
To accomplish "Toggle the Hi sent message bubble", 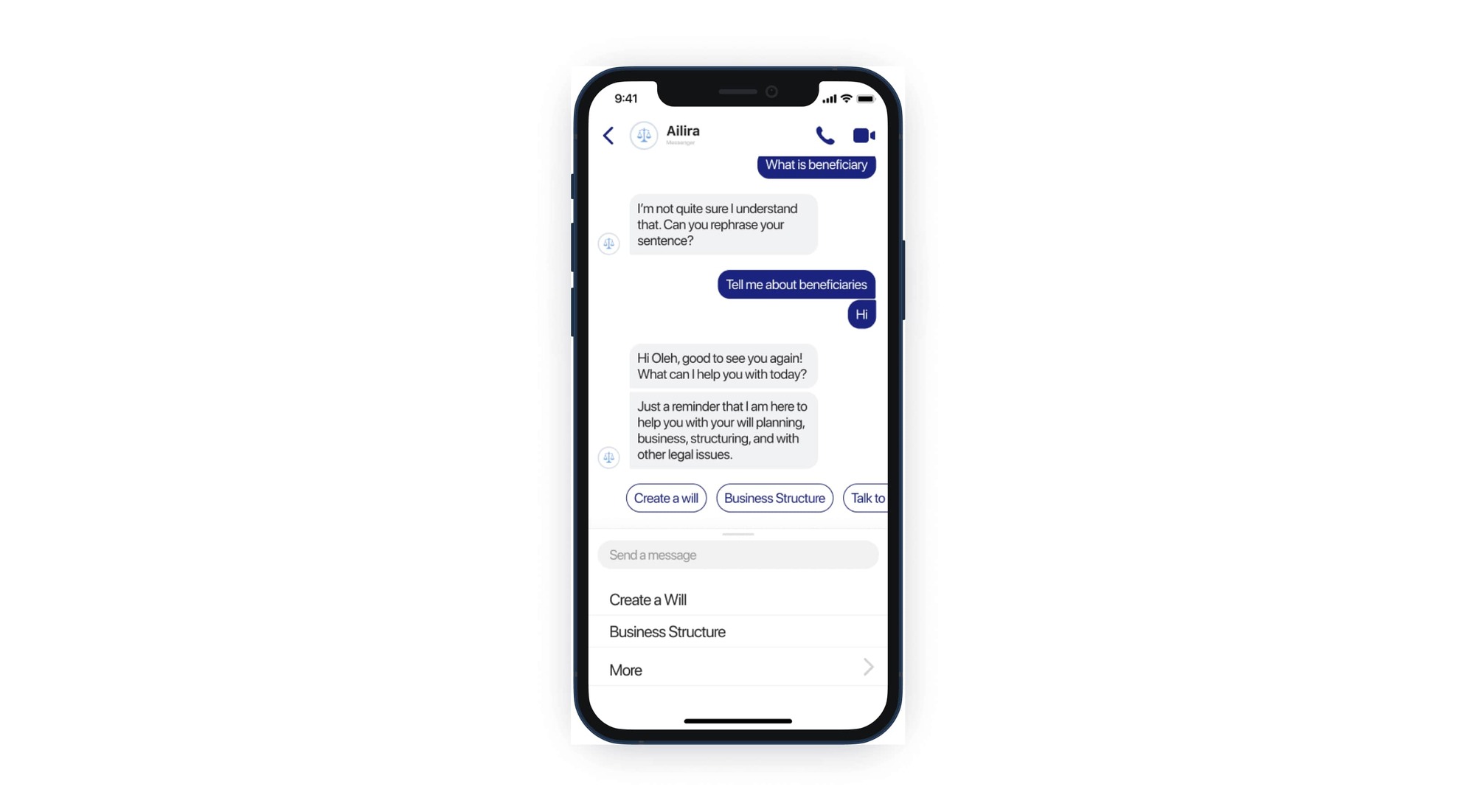I will click(860, 314).
